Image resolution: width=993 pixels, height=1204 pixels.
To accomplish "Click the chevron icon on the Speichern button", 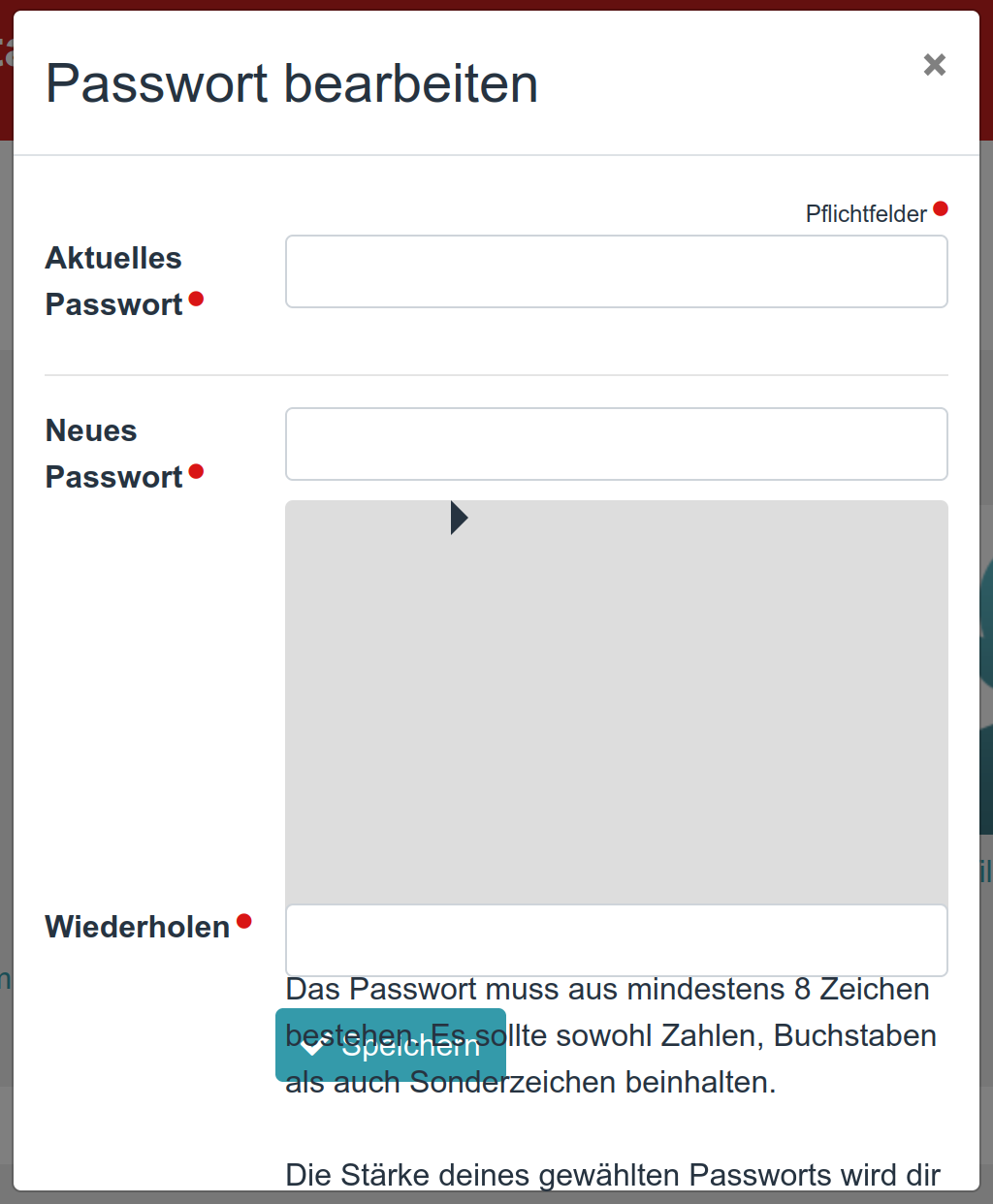I will click(312, 1045).
